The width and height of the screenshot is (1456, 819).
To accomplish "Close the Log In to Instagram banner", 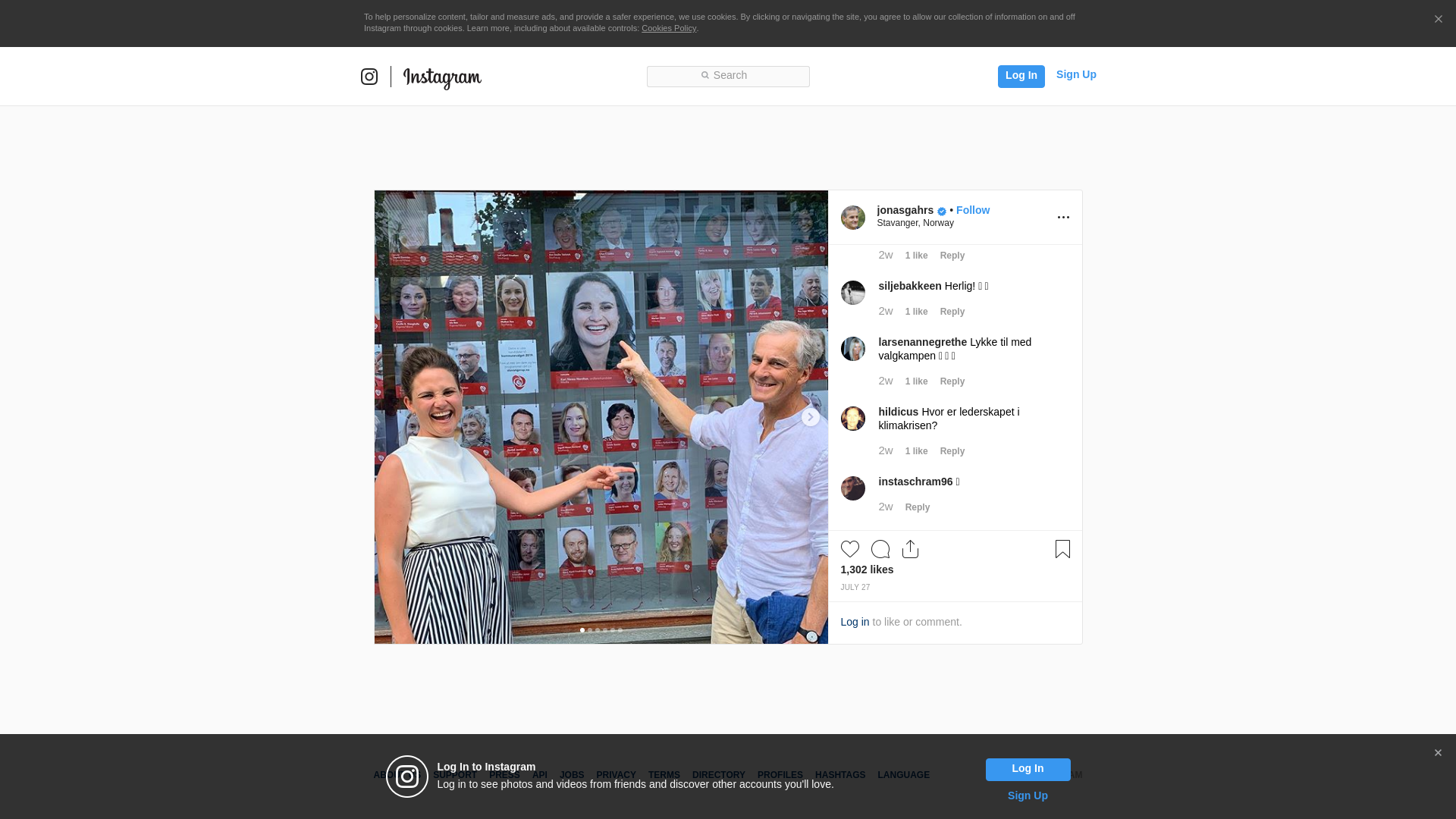I will point(1438,753).
